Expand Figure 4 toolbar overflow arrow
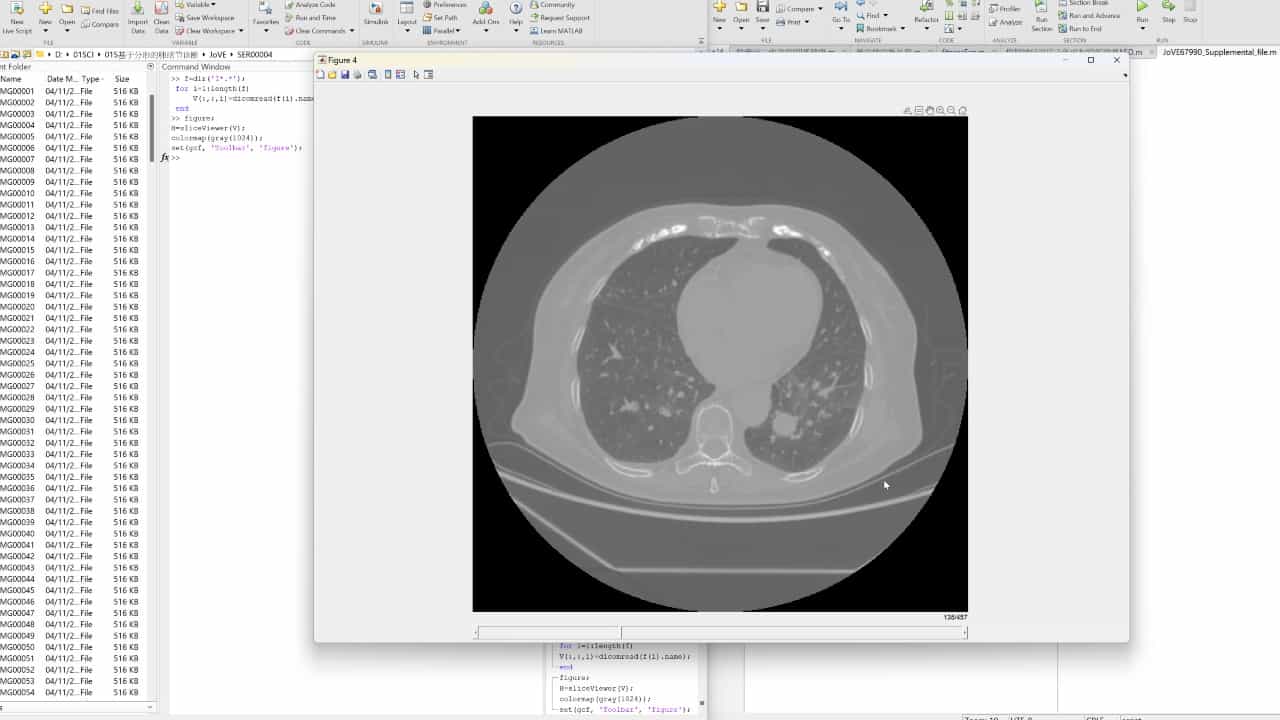This screenshot has width=1280, height=720. [x=1125, y=75]
